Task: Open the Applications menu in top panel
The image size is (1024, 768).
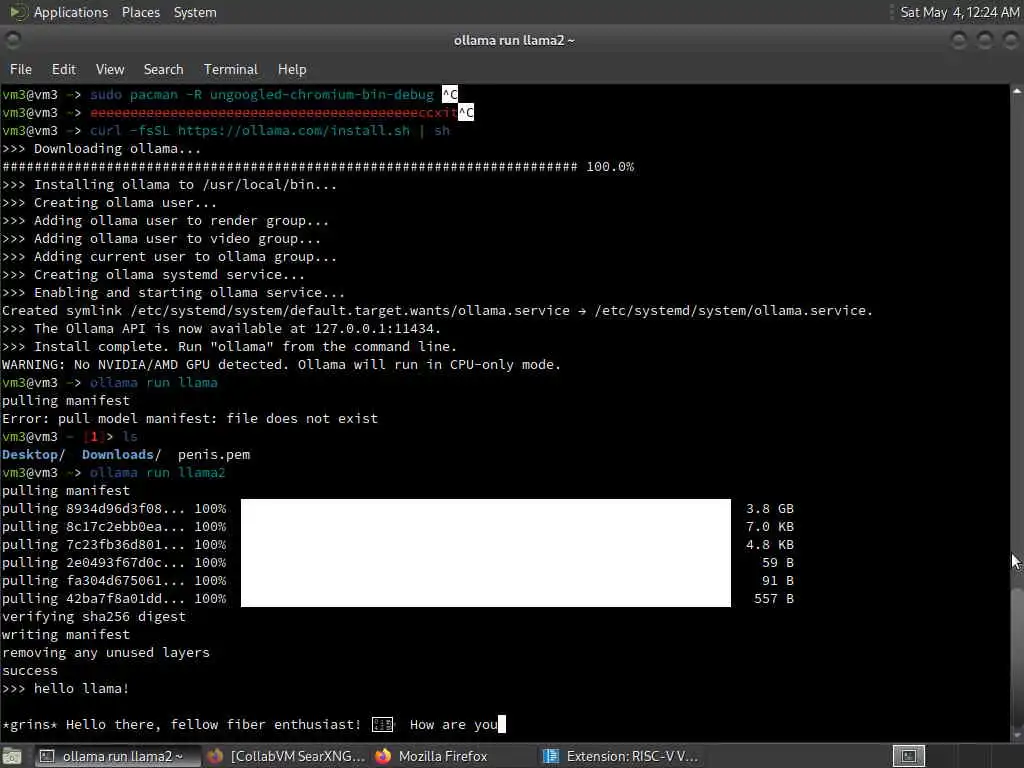Action: (x=71, y=12)
